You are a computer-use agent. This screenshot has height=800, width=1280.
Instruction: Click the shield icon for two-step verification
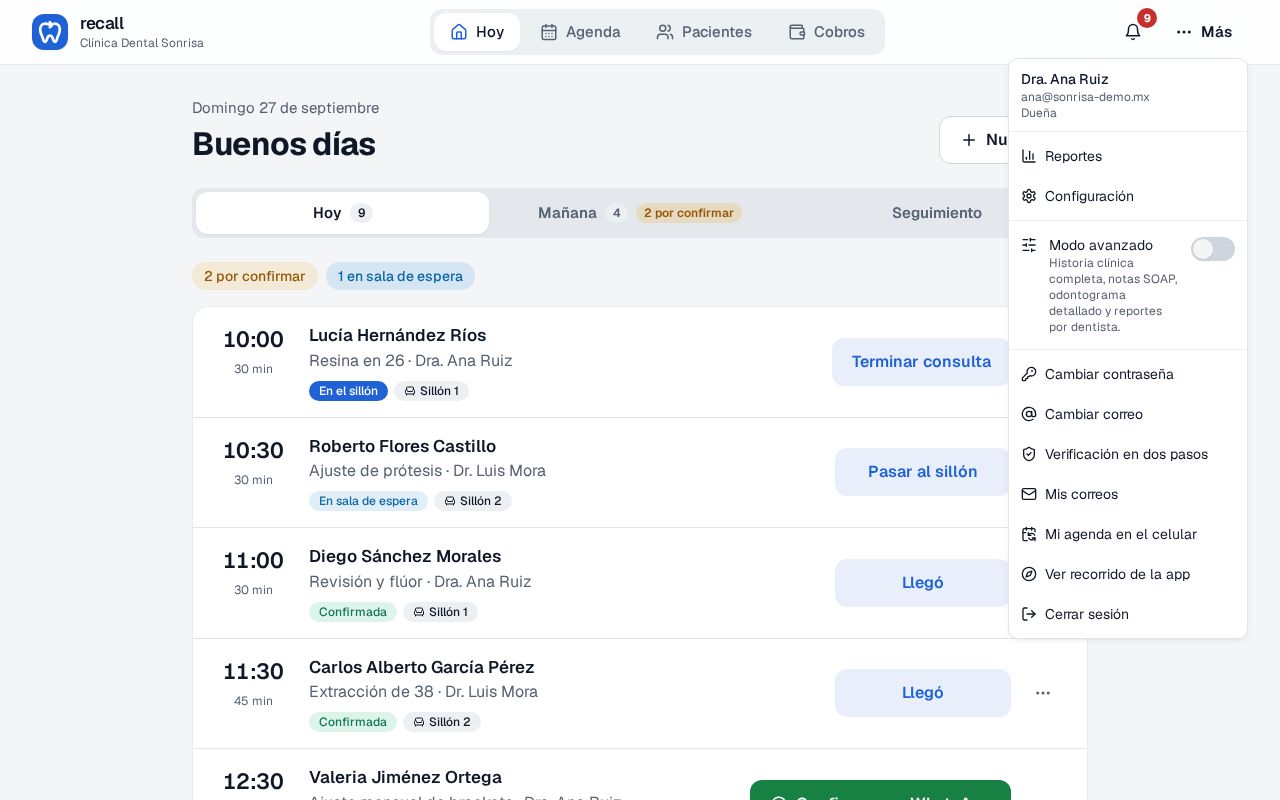1029,454
